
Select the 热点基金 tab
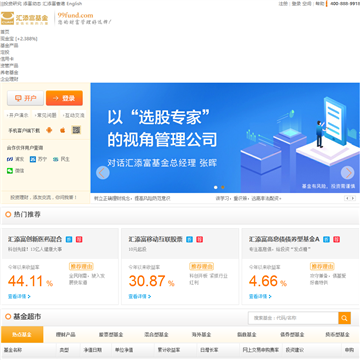22,334
